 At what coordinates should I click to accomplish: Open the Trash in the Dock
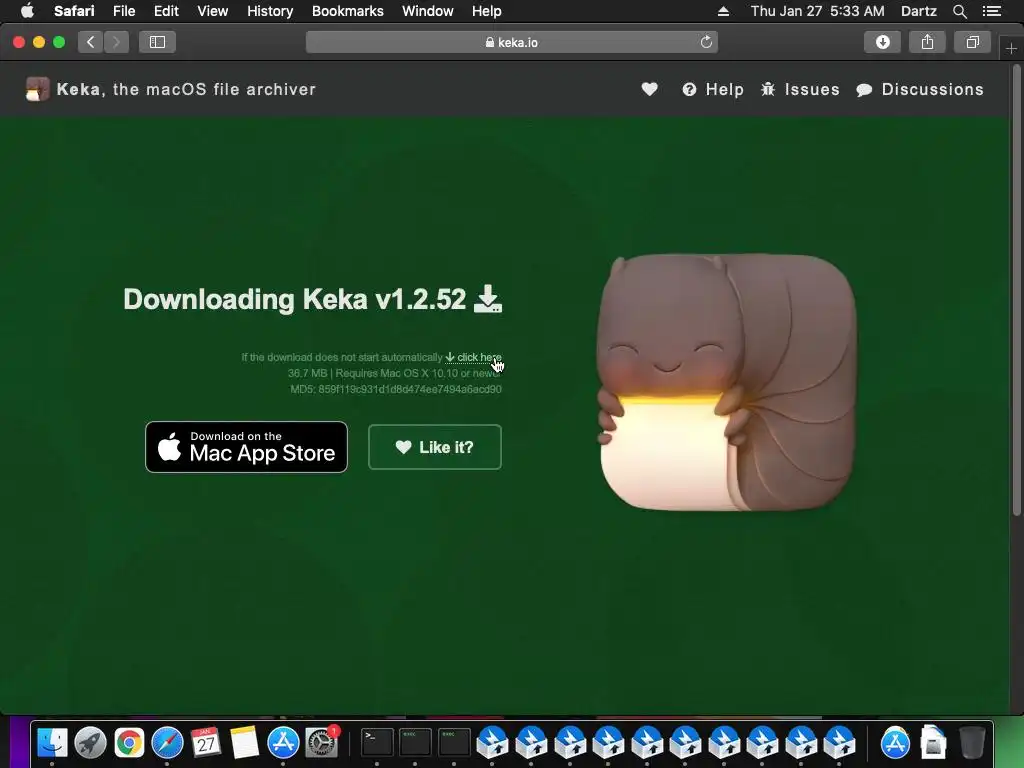(972, 743)
